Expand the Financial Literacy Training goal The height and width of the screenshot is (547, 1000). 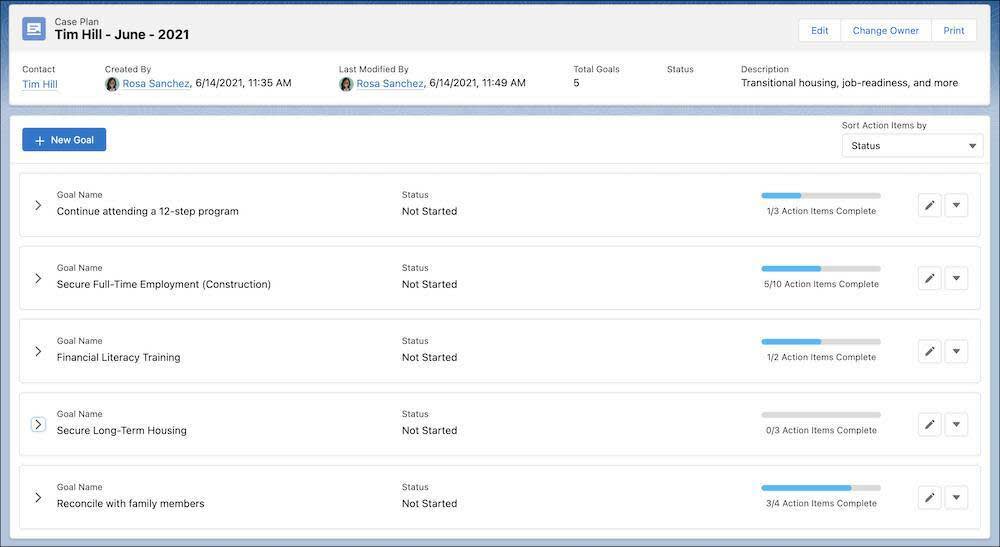click(38, 351)
